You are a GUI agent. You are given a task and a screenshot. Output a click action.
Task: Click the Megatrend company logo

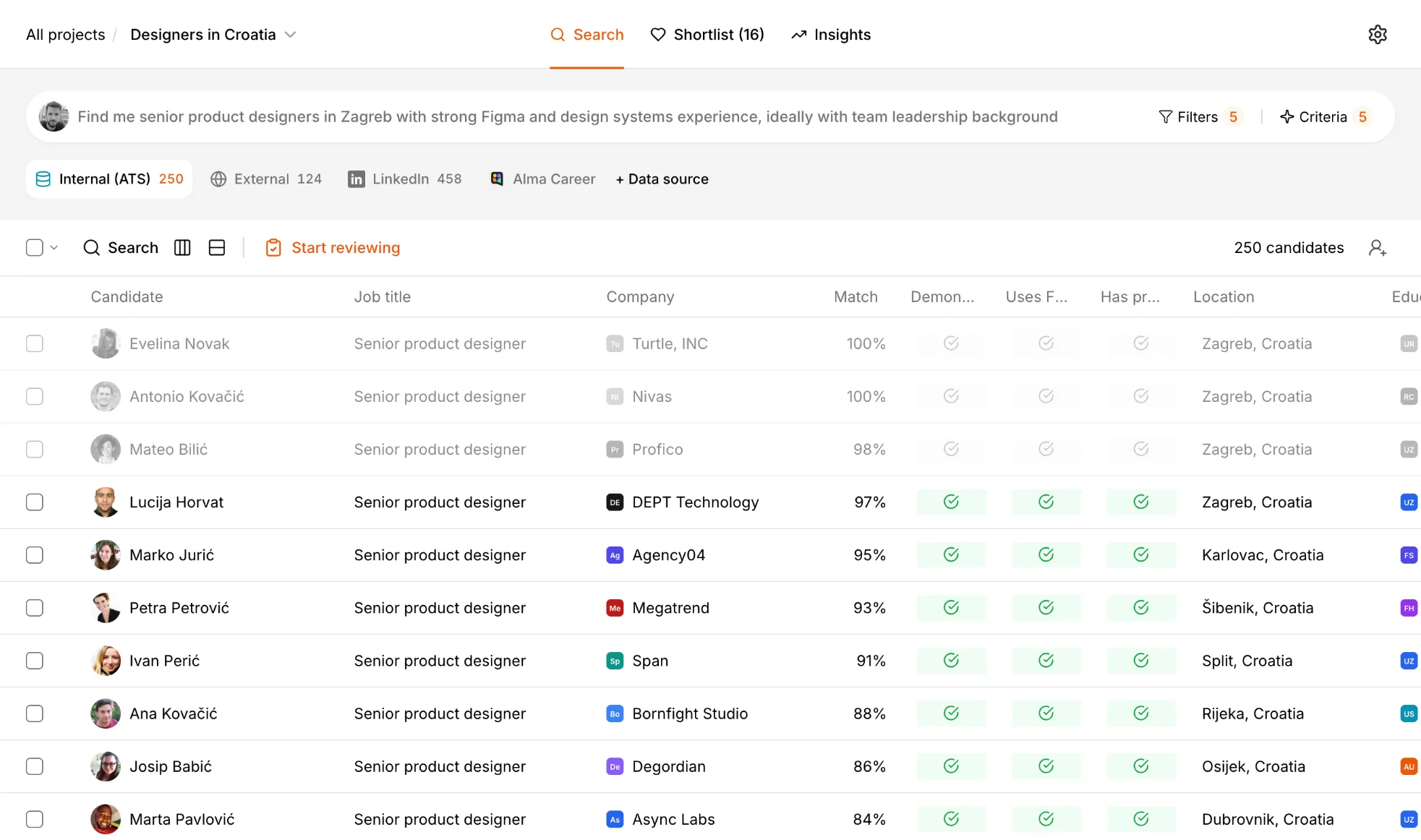(x=615, y=608)
